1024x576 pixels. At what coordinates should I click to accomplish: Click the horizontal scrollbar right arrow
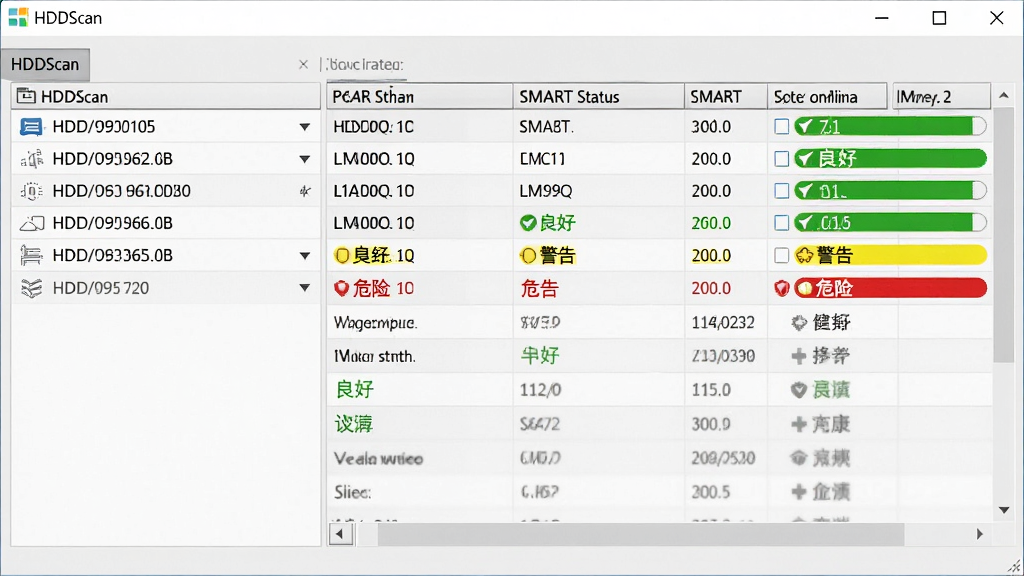(x=980, y=534)
